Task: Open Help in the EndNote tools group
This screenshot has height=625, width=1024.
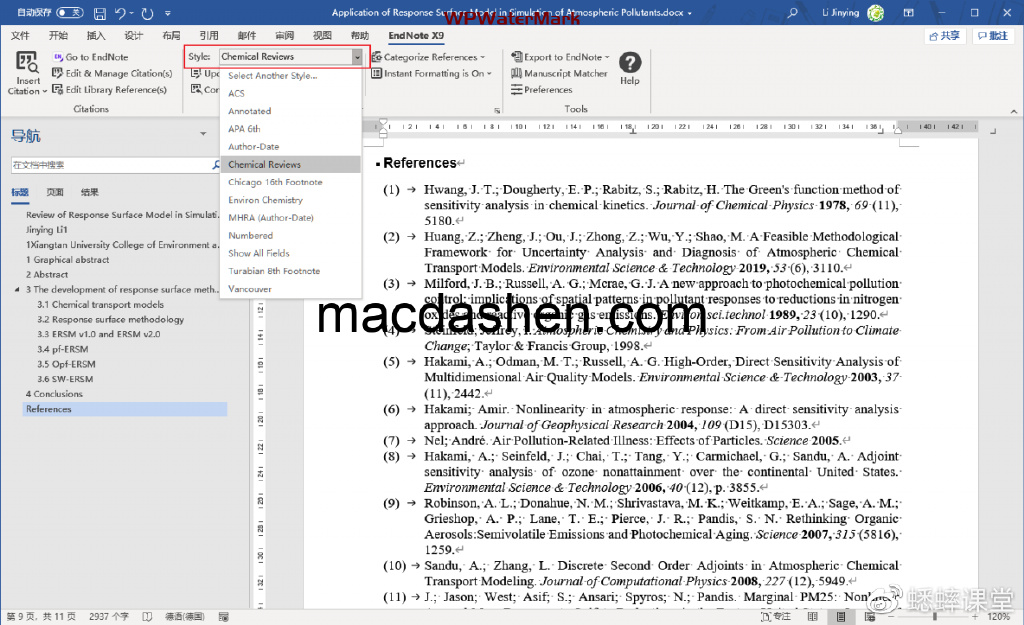Action: tap(629, 68)
